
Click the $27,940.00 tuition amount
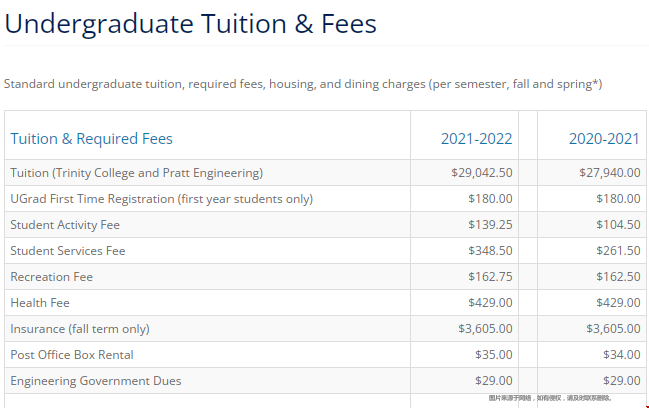609,173
